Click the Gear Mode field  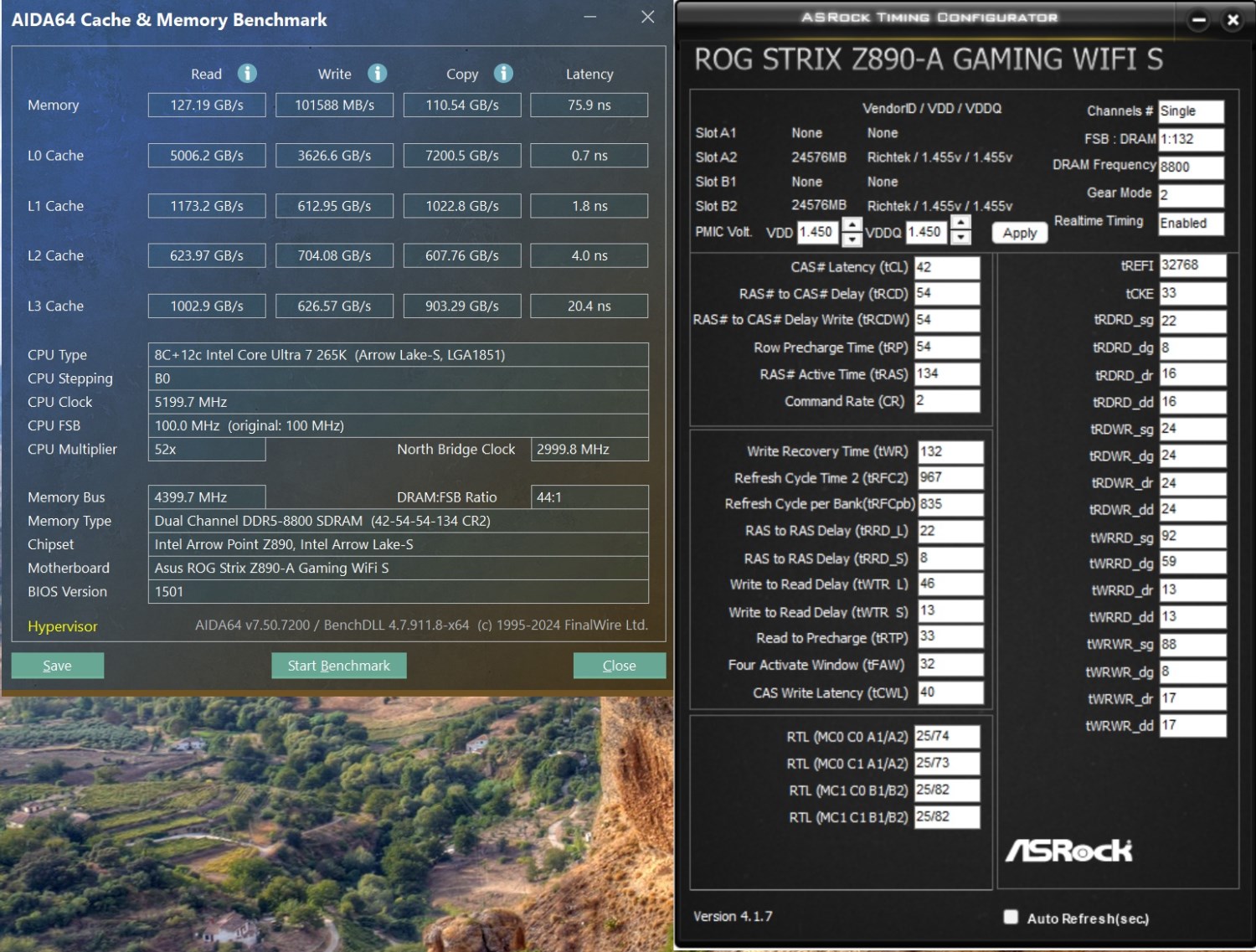point(1191,195)
